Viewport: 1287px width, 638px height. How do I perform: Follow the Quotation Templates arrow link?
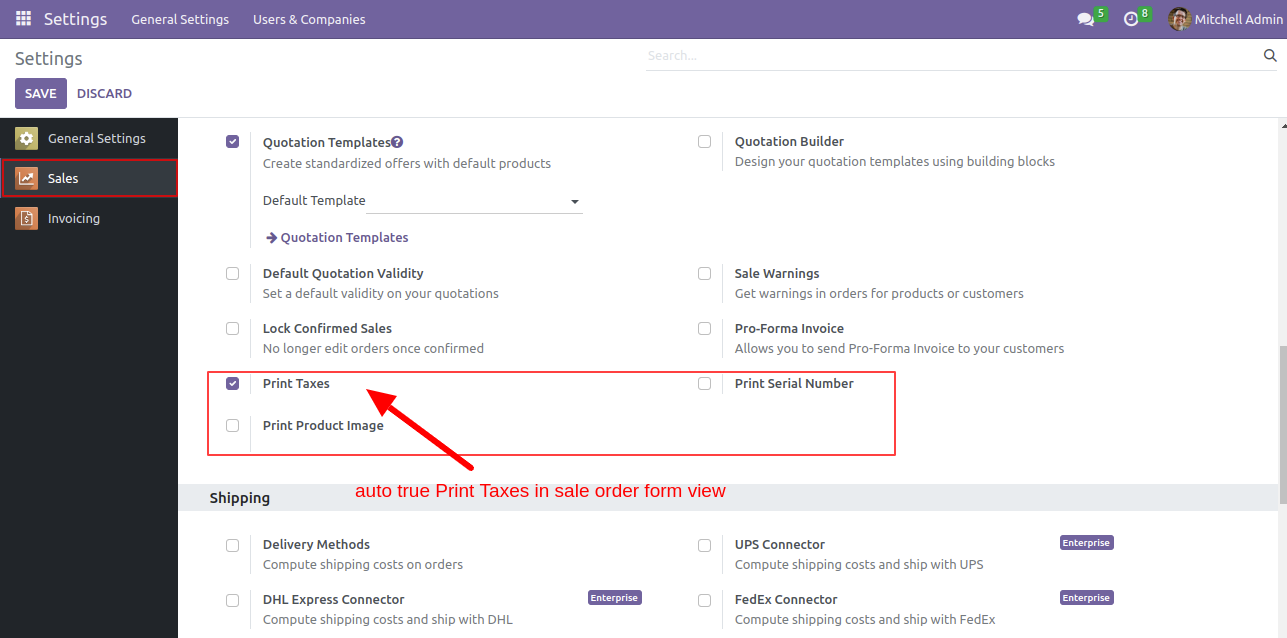[337, 237]
